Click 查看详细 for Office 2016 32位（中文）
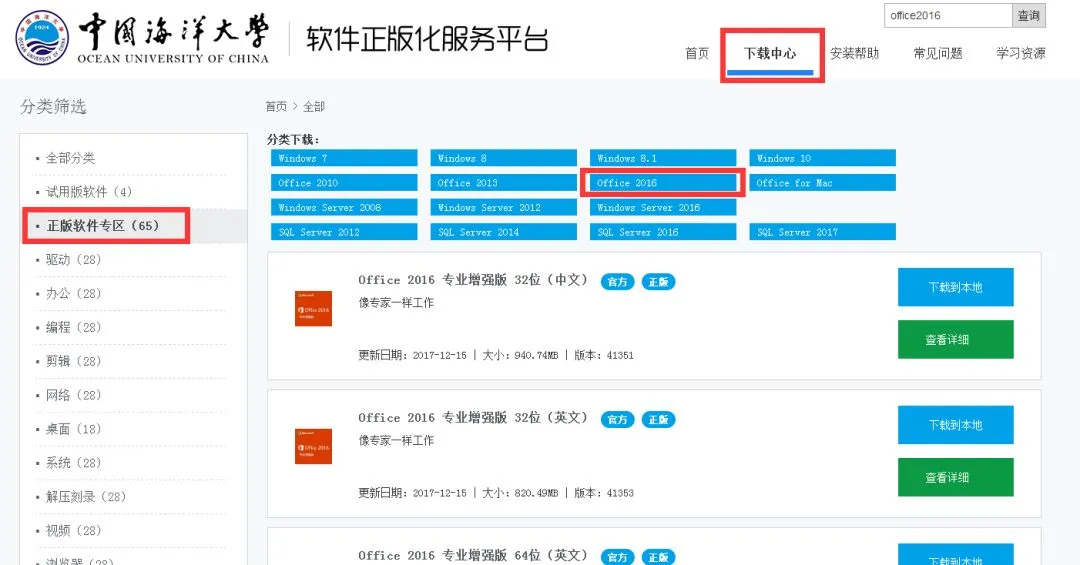 [x=955, y=339]
